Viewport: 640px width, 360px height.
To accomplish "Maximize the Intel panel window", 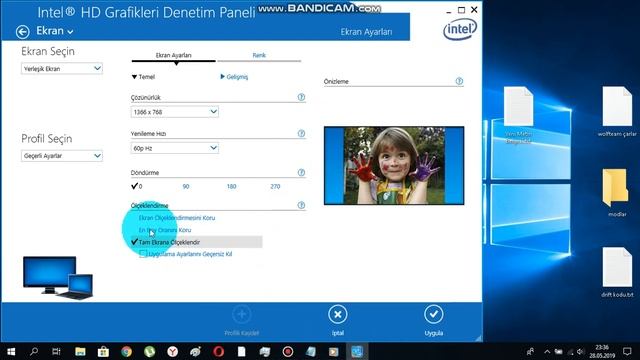I will point(461,10).
